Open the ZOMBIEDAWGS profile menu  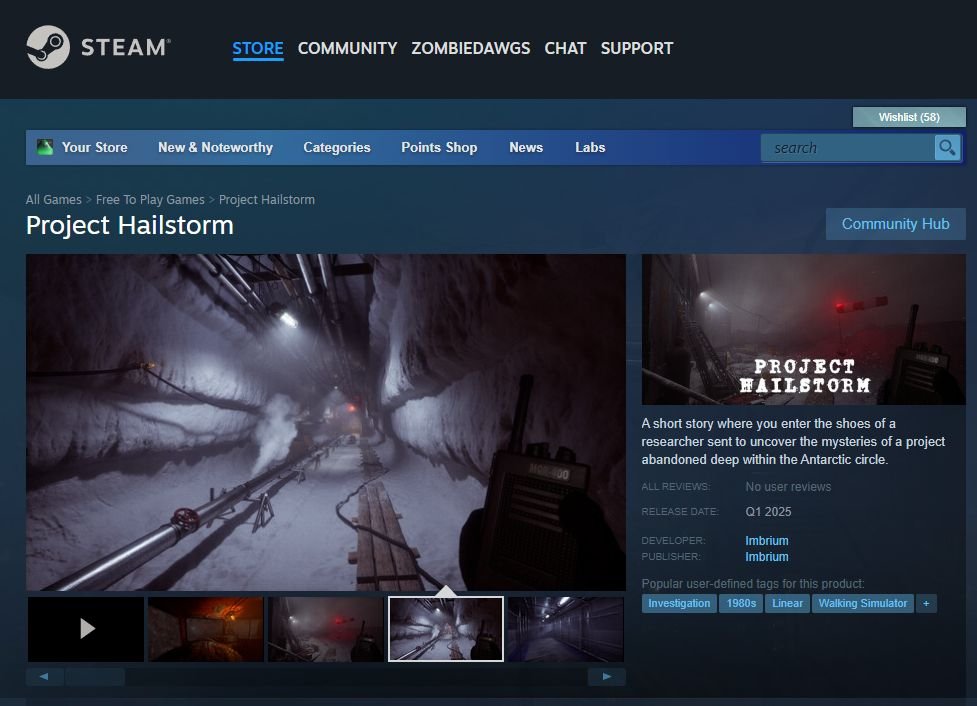[x=470, y=48]
